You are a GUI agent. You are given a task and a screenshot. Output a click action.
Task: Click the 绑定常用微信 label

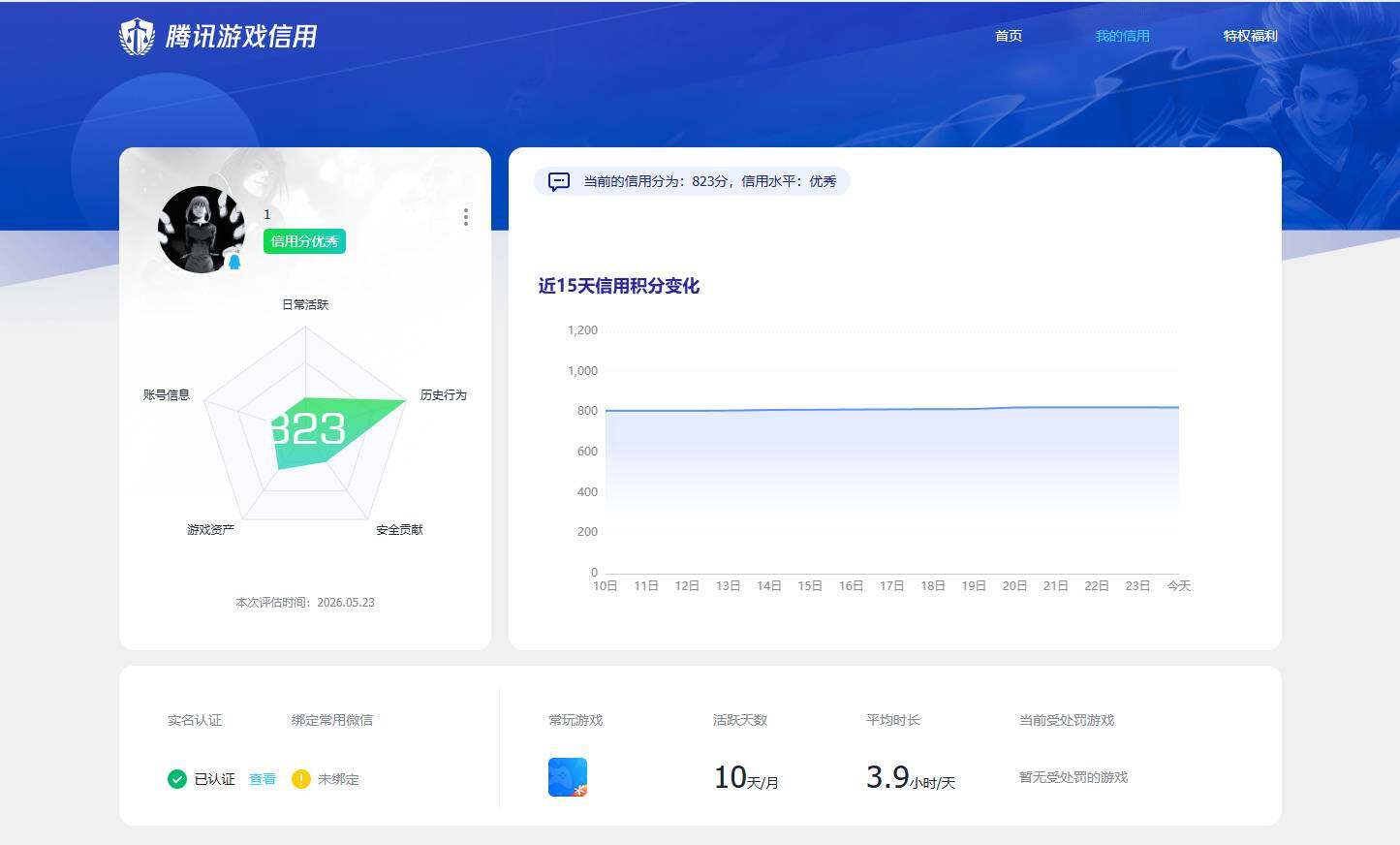point(332,720)
